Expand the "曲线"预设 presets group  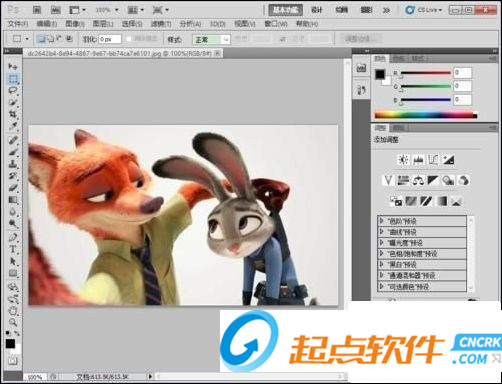coord(422,232)
